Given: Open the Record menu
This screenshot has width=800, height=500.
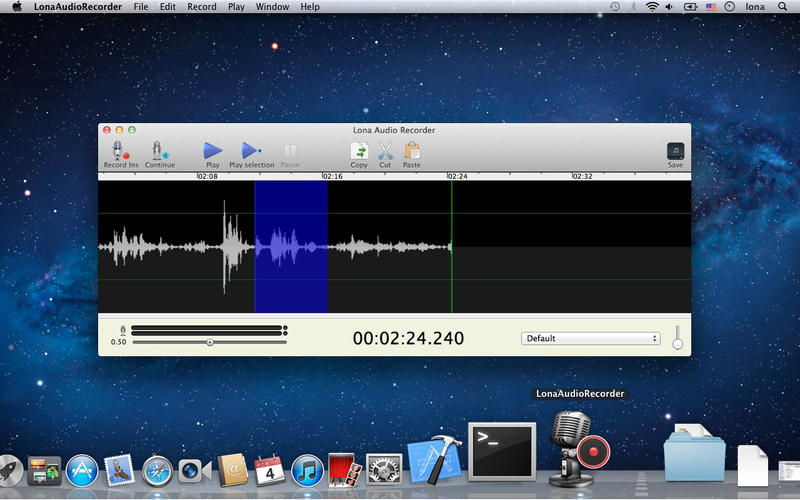Looking at the screenshot, I should tap(201, 7).
